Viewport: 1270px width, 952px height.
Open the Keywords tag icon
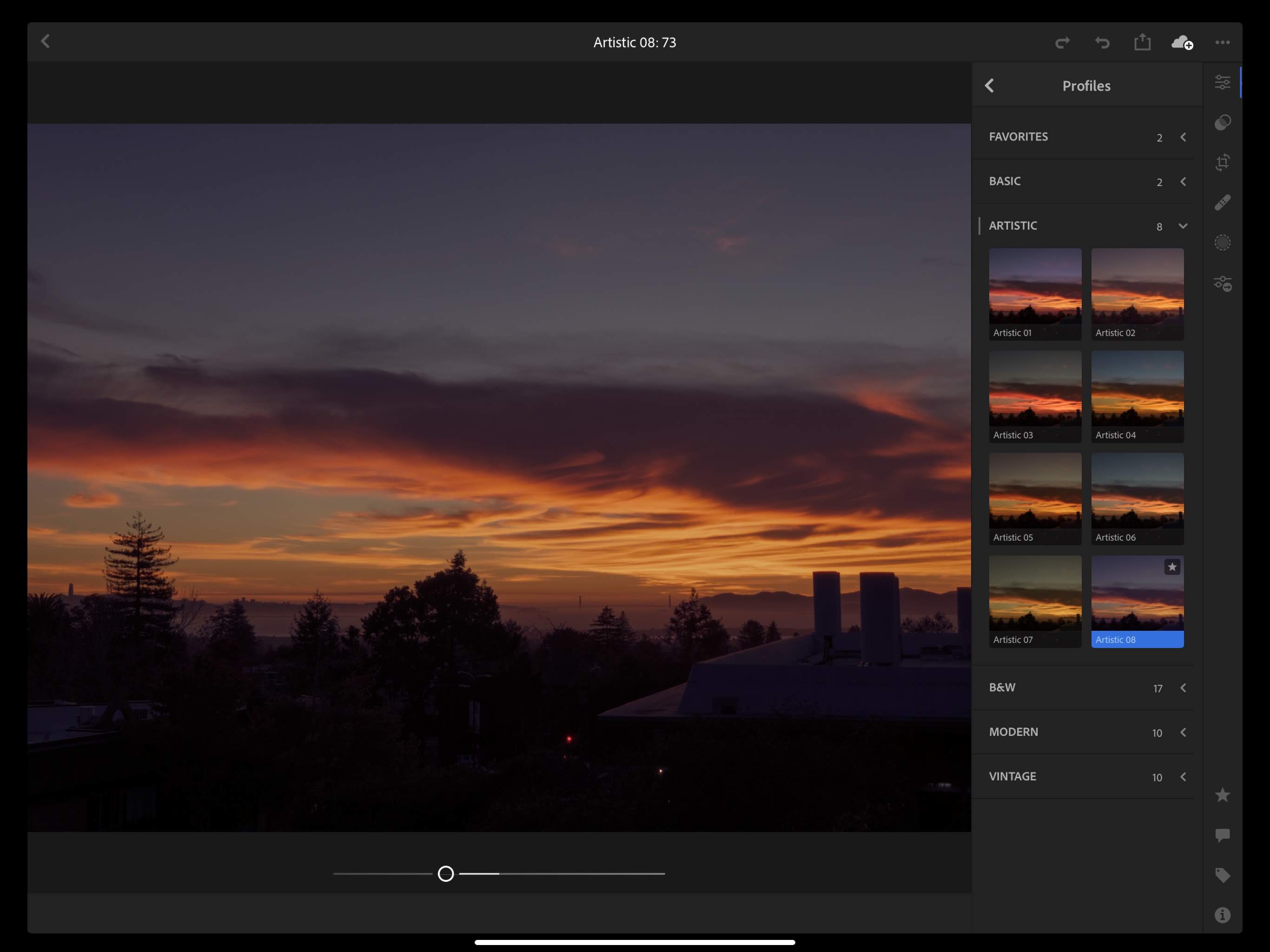click(x=1222, y=875)
